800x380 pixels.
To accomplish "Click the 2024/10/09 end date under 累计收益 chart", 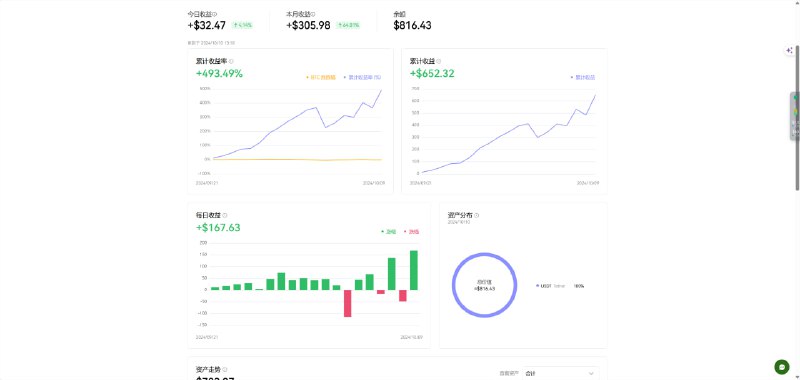I will pyautogui.click(x=588, y=183).
